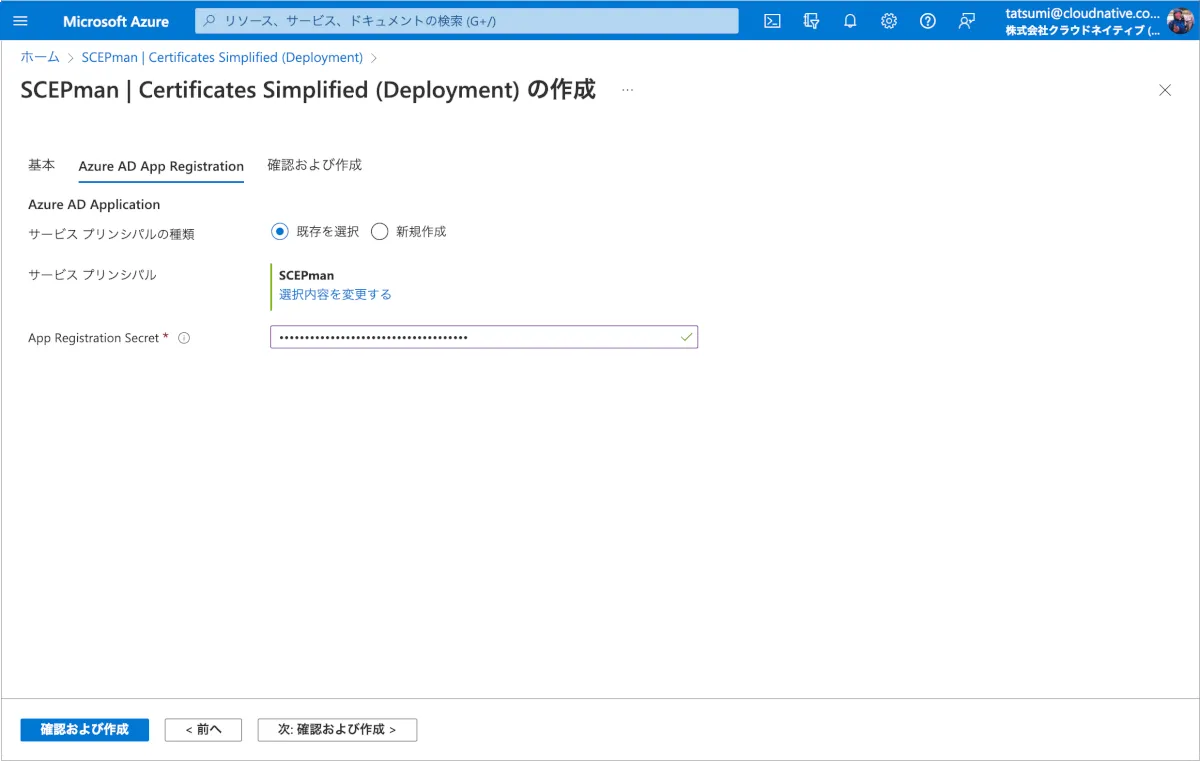Select the 新規作成 radio button
Screen dimensions: 1200x761
[379, 232]
